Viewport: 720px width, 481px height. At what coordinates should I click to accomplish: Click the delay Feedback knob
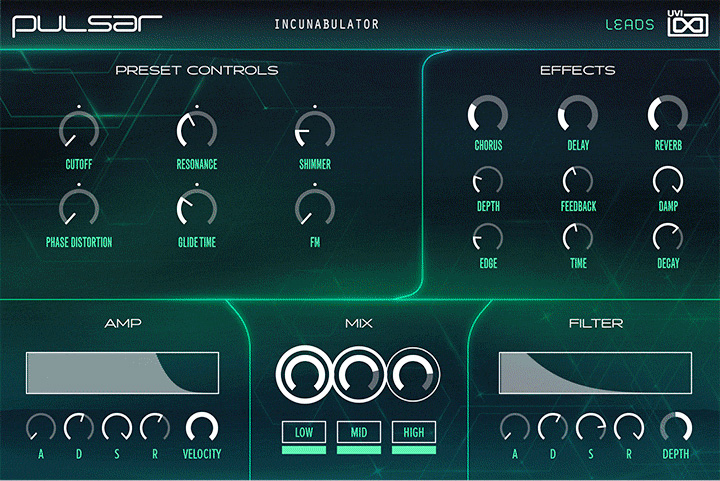pos(578,180)
